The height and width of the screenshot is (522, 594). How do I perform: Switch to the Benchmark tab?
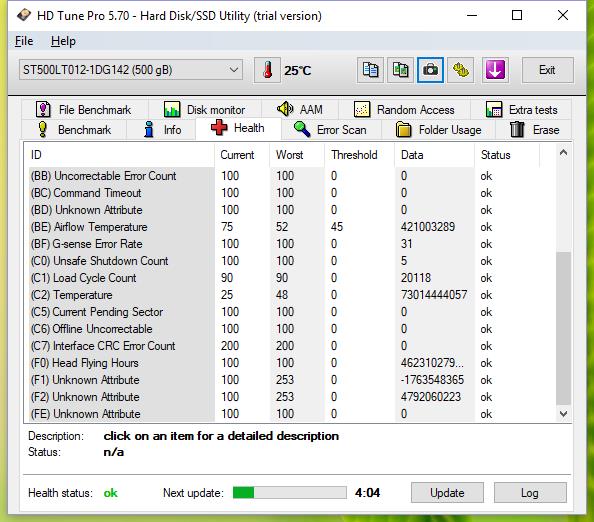pyautogui.click(x=74, y=130)
